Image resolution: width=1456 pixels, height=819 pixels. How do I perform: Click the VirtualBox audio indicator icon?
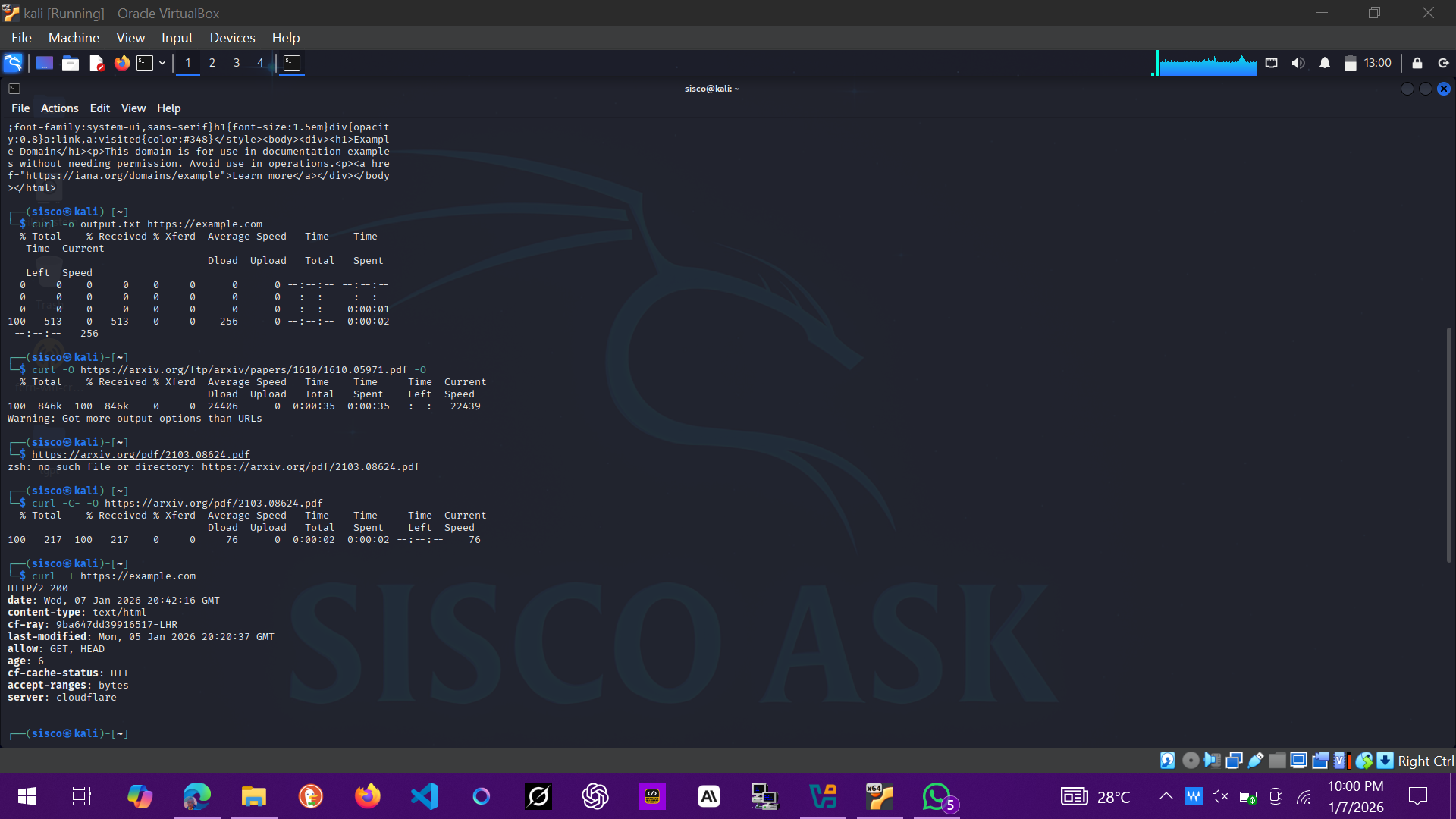click(x=1213, y=761)
